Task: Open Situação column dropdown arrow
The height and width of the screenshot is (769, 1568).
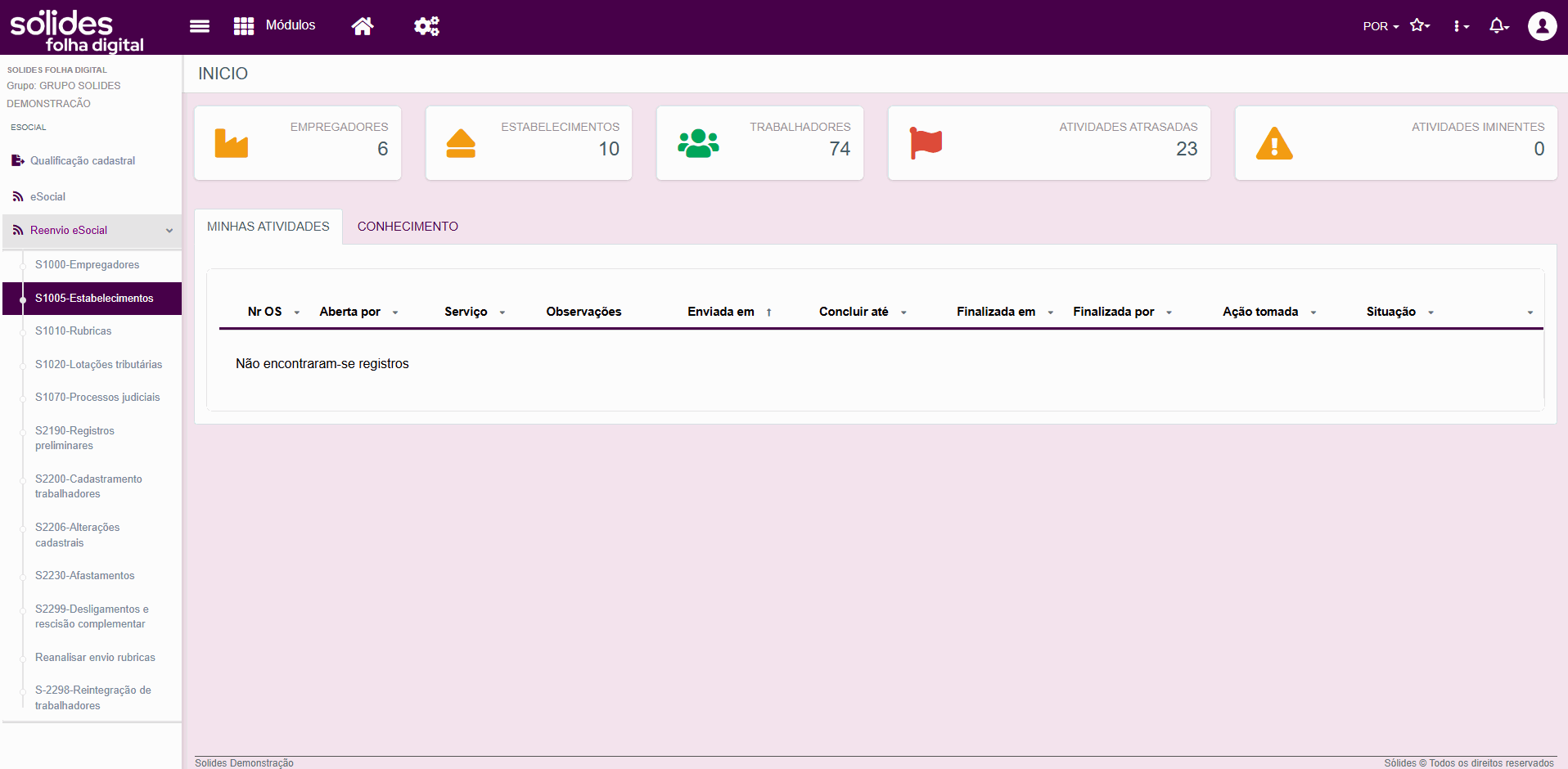Action: (x=1431, y=313)
